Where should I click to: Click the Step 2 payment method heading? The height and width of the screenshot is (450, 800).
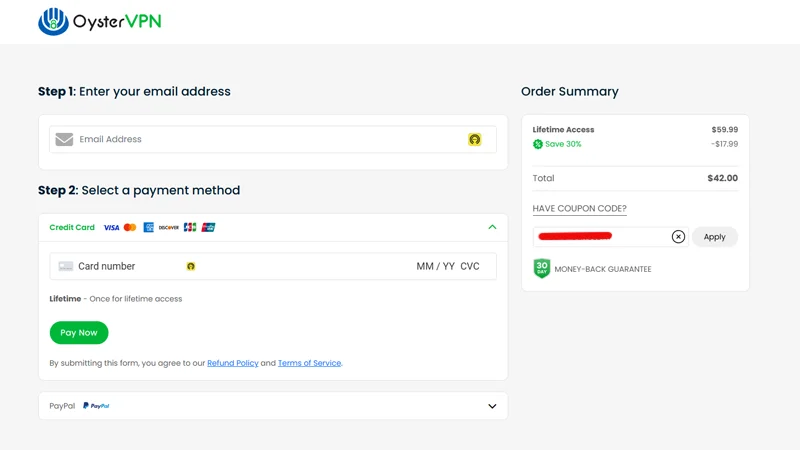tap(139, 190)
